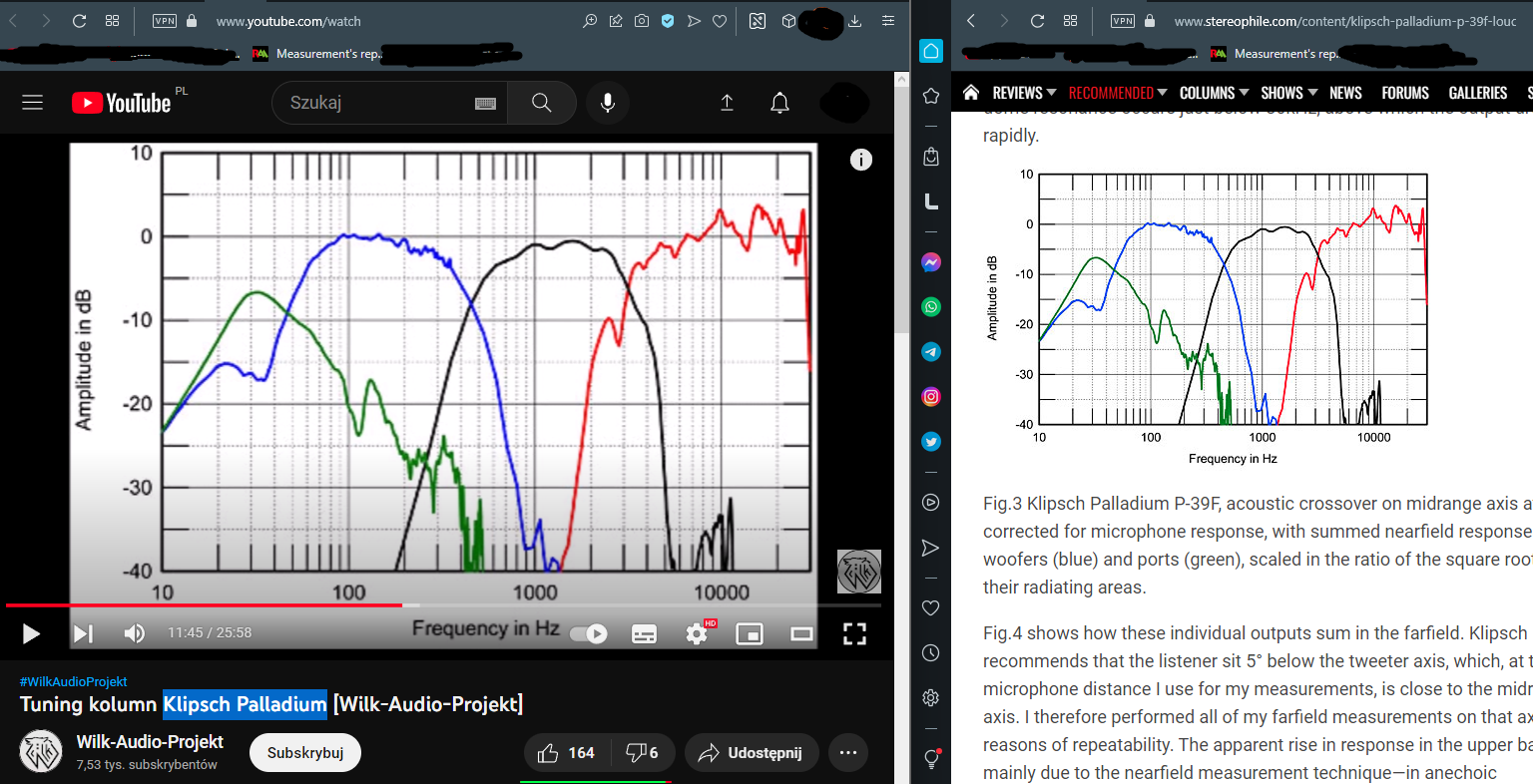This screenshot has height=784, width=1533.
Task: Open sidebar settings gear in Opera
Action: [931, 698]
